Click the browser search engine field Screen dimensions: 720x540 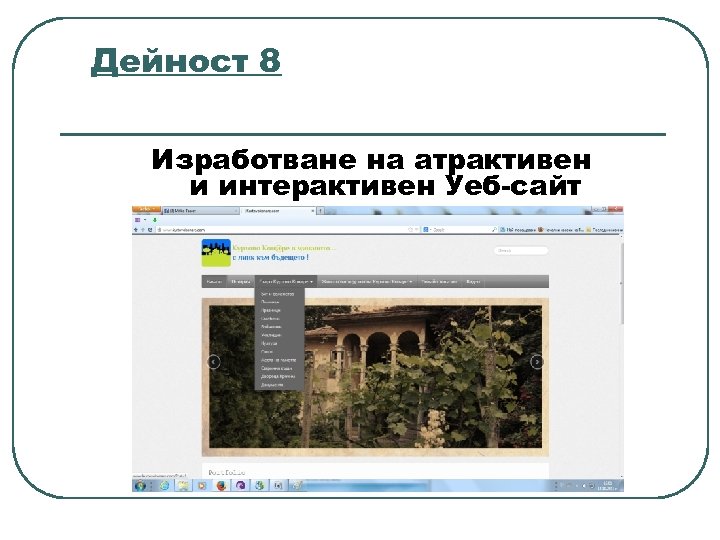coord(460,230)
